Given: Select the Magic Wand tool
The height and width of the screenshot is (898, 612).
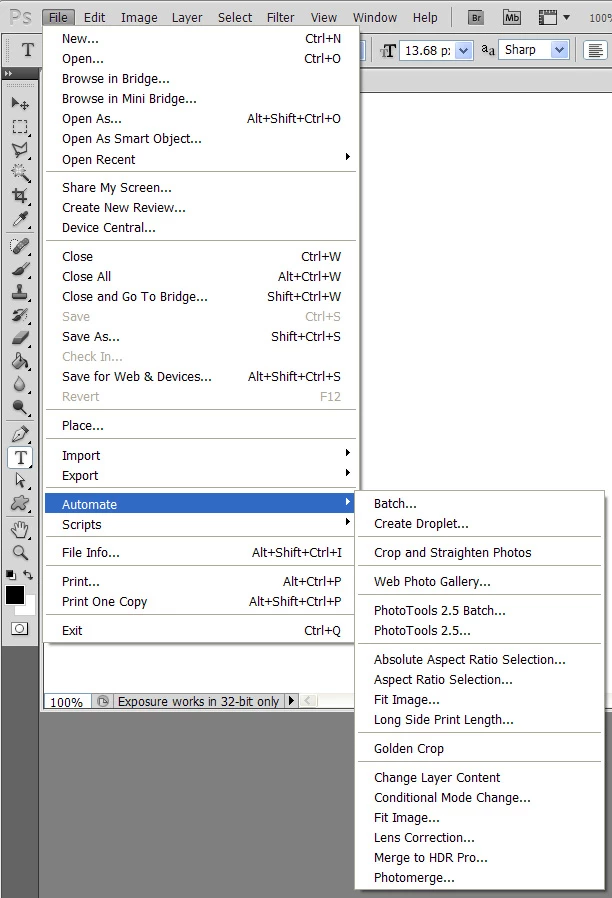Looking at the screenshot, I should coord(20,172).
